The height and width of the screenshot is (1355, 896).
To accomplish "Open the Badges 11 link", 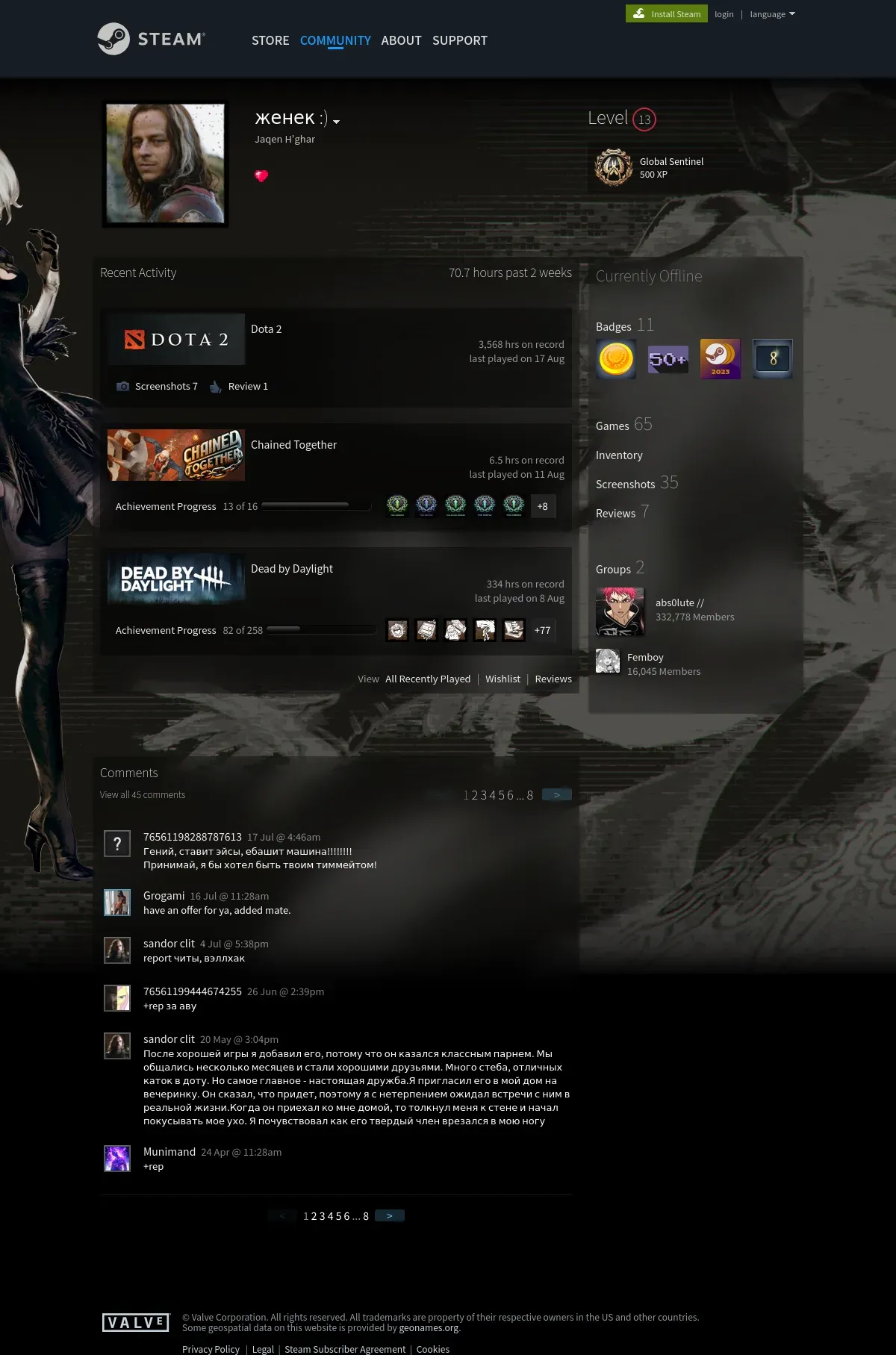I will (625, 325).
